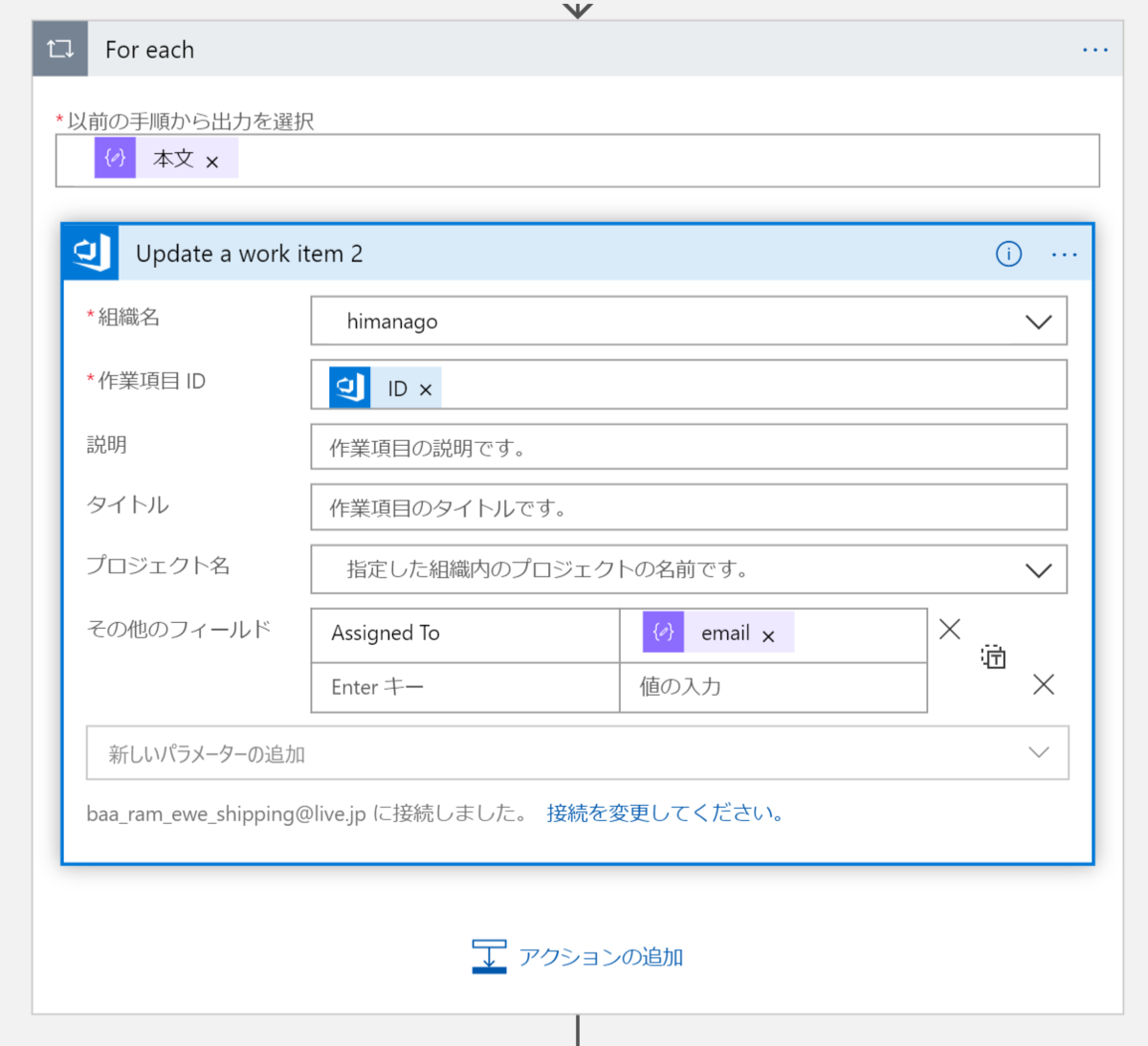
Task: Click the Azure DevOps icon in action header
Action: (x=92, y=254)
